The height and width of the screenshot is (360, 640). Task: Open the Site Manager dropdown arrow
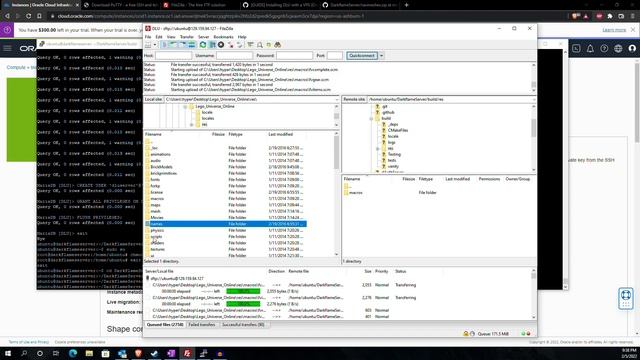coord(155,45)
